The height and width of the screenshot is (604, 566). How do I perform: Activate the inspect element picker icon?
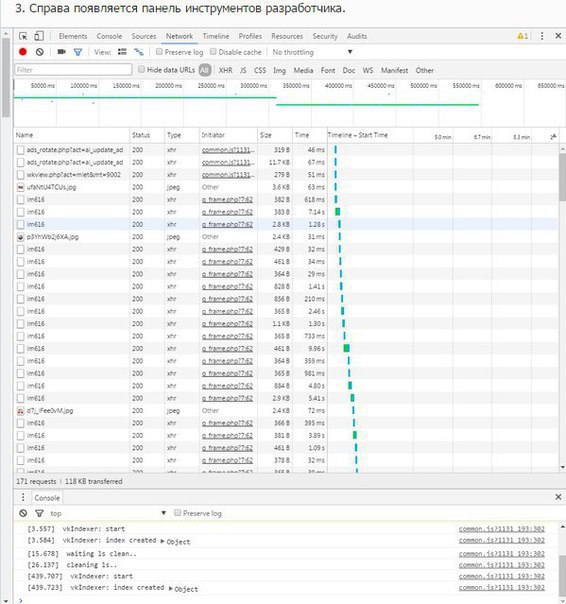tap(23, 36)
